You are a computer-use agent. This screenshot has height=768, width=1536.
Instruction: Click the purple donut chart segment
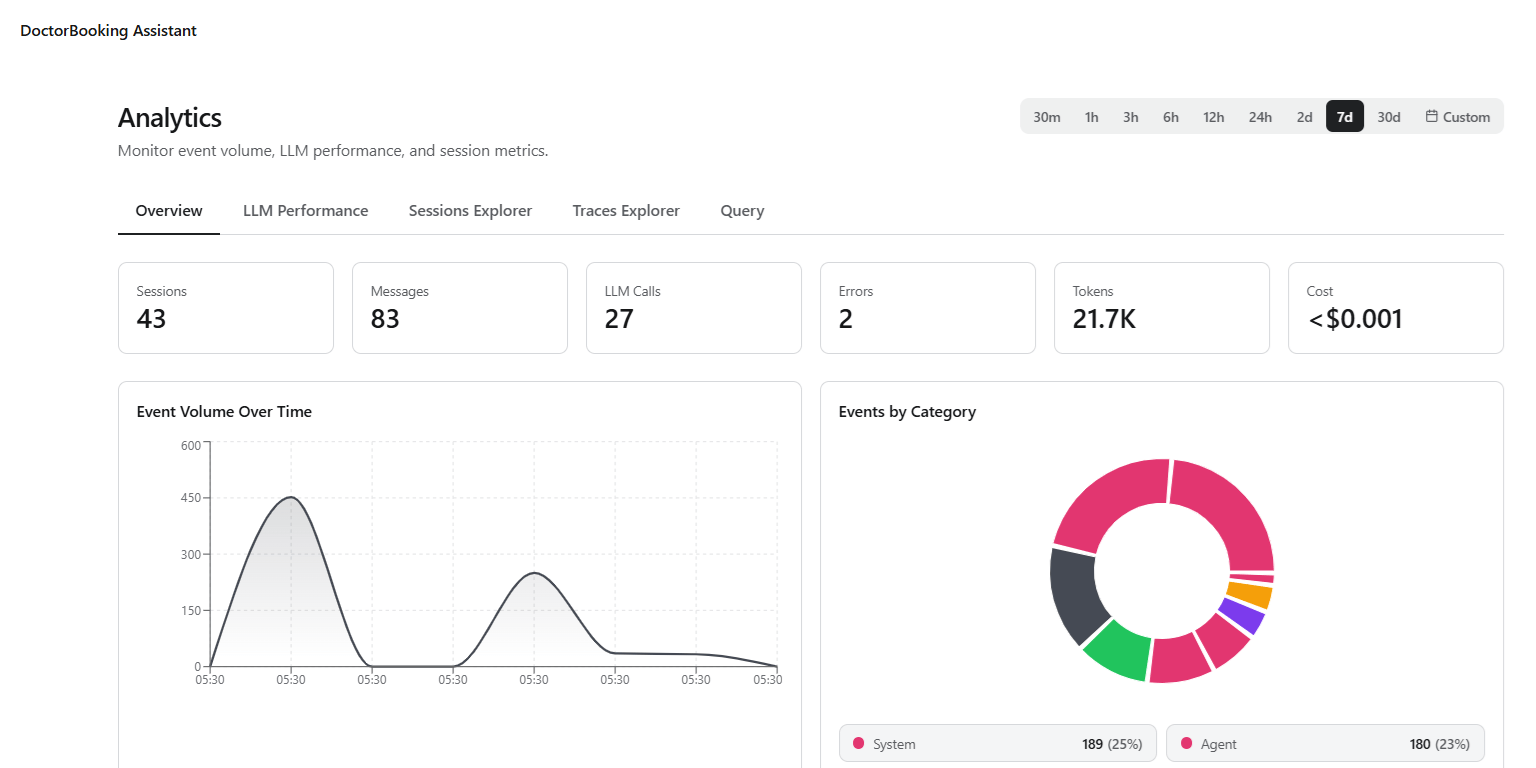(x=1241, y=616)
